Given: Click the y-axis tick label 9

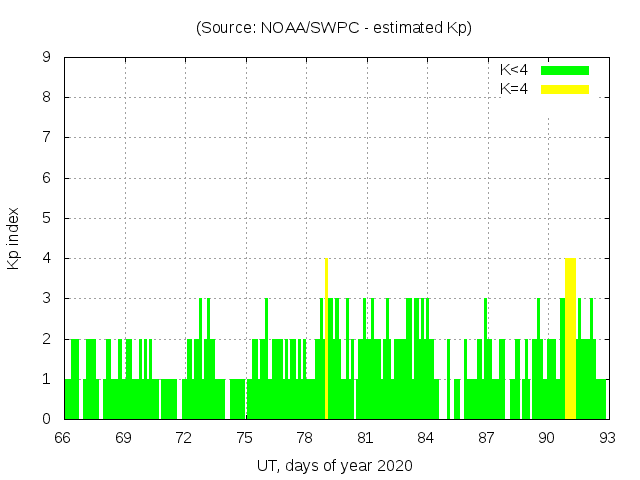Looking at the screenshot, I should point(46,58).
